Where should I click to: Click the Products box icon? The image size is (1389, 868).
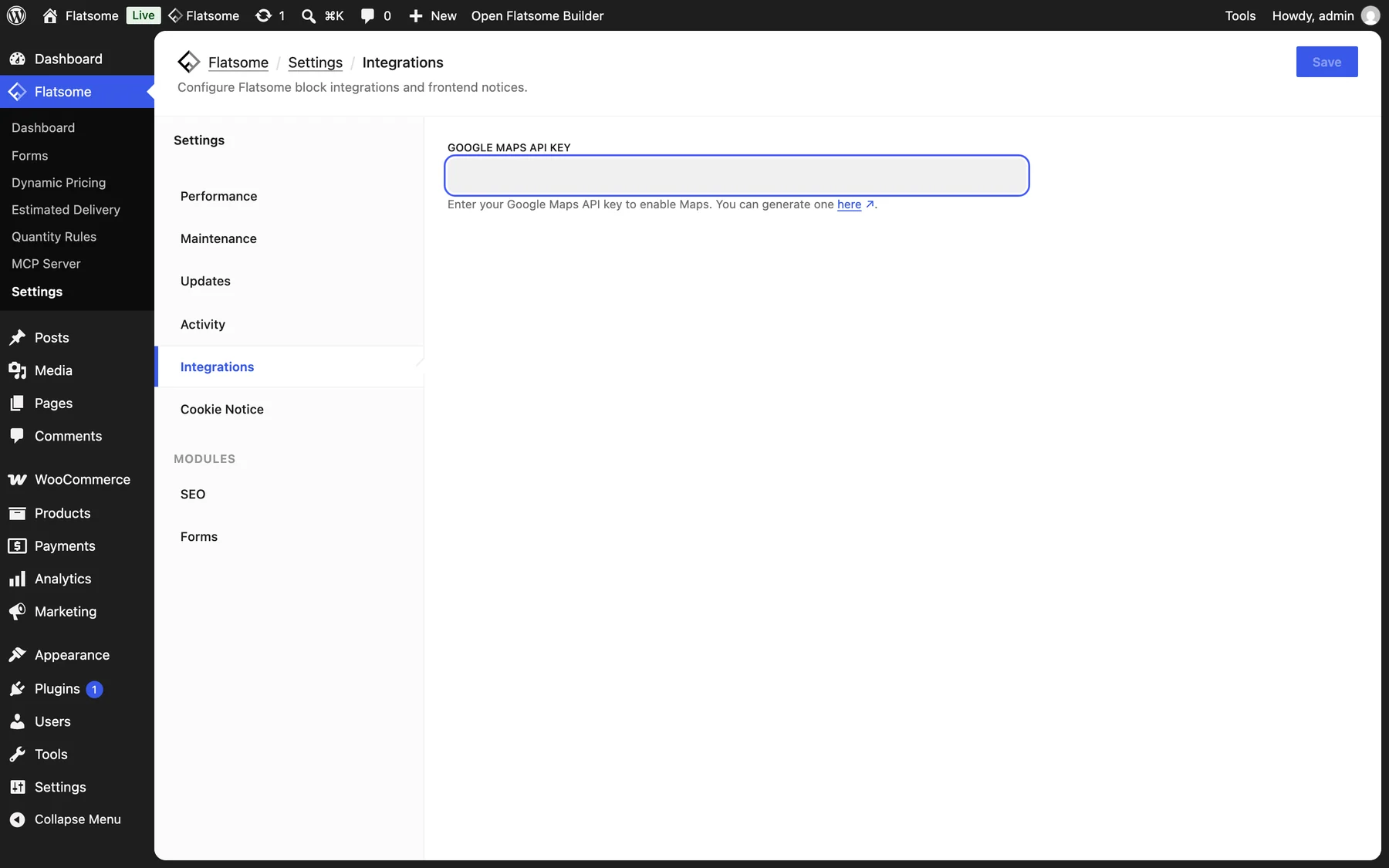(17, 513)
